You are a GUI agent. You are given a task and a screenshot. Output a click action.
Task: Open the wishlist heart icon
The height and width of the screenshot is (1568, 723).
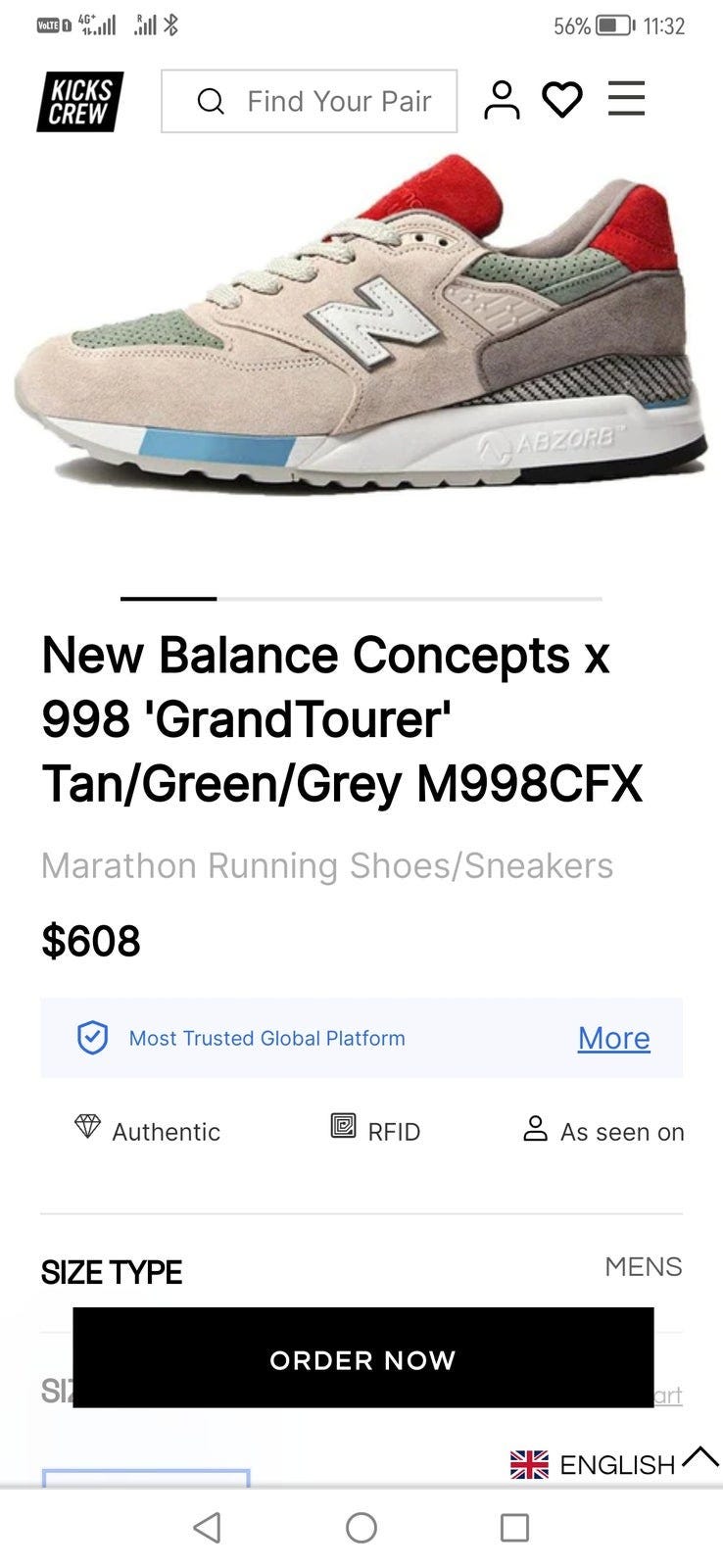click(x=562, y=100)
